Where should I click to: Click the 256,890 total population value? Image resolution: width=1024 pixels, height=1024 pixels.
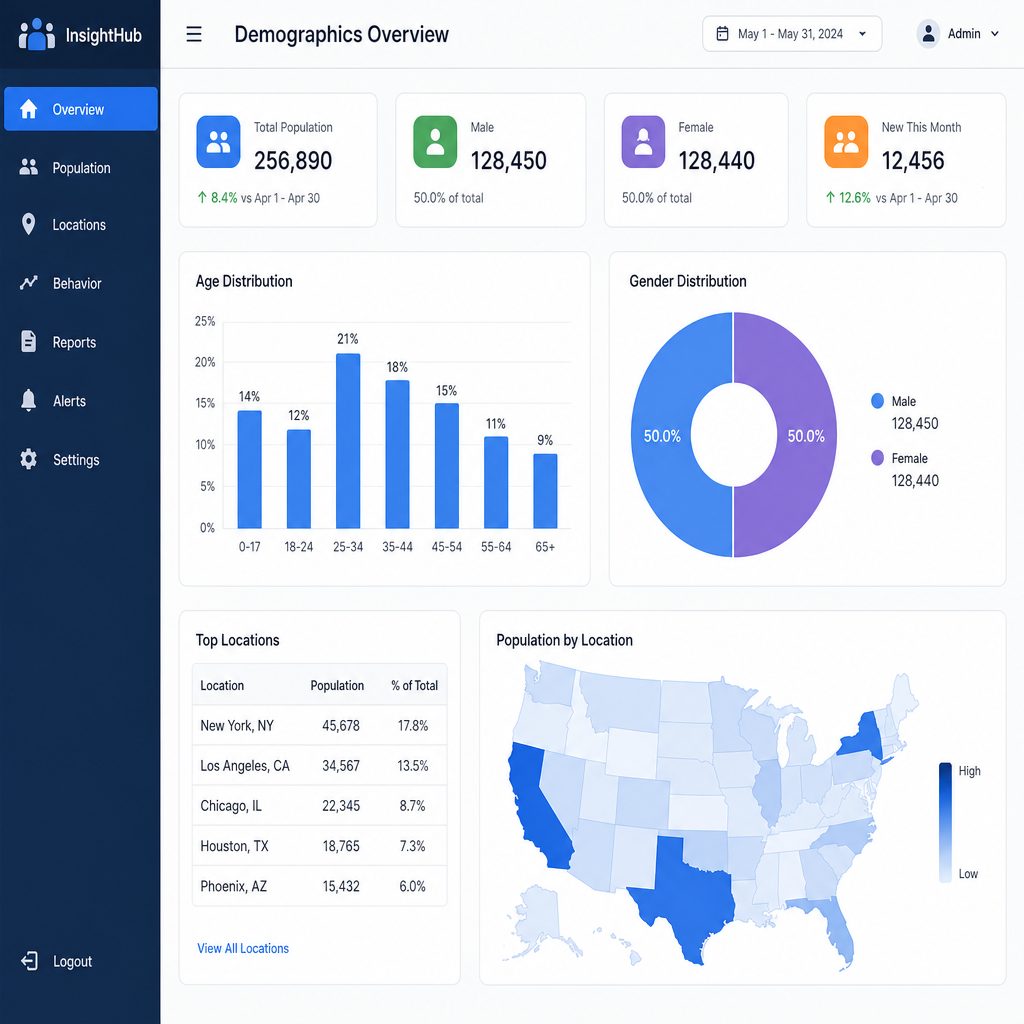point(293,160)
